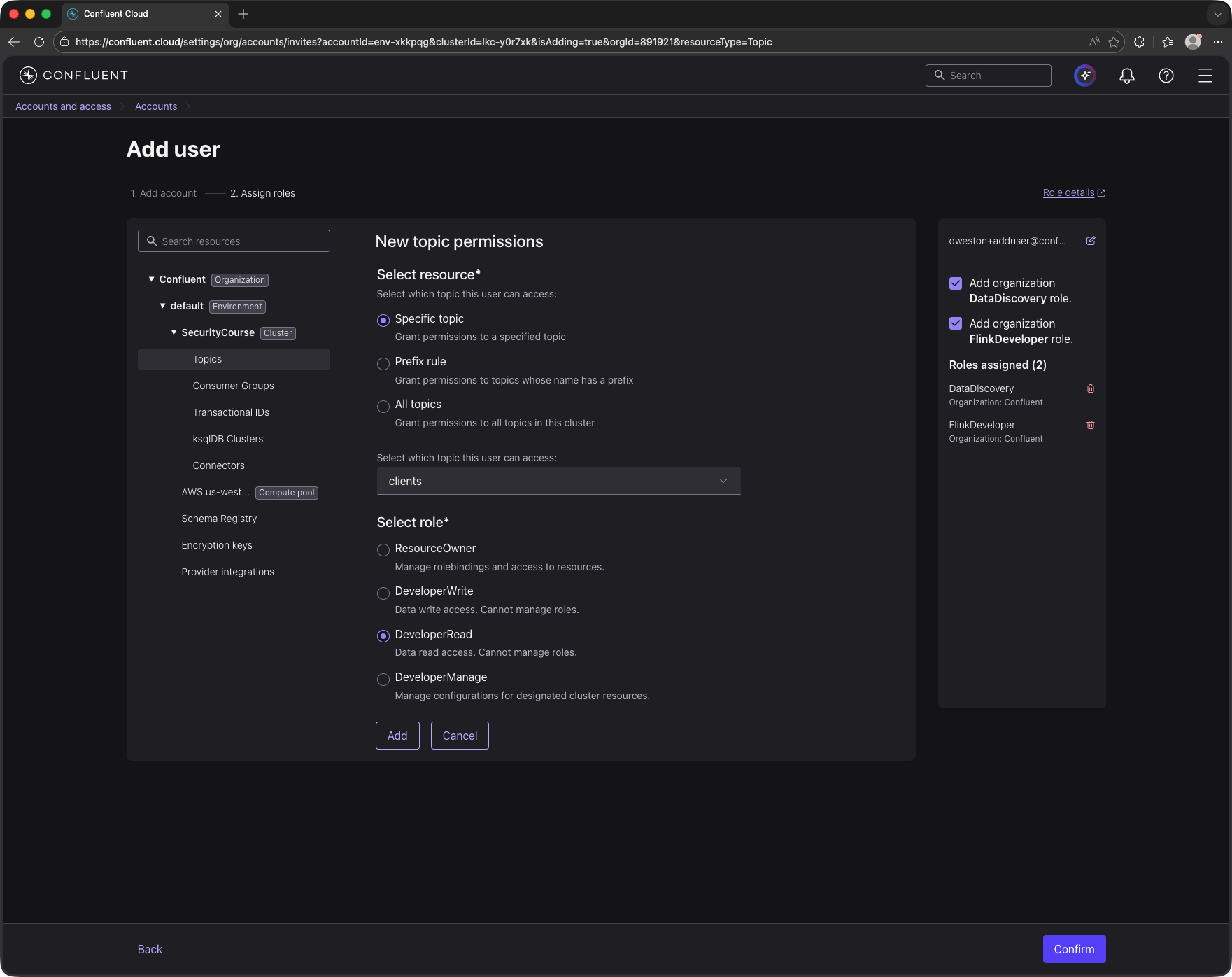Select the All topics radio button
The image size is (1232, 977).
(x=383, y=407)
